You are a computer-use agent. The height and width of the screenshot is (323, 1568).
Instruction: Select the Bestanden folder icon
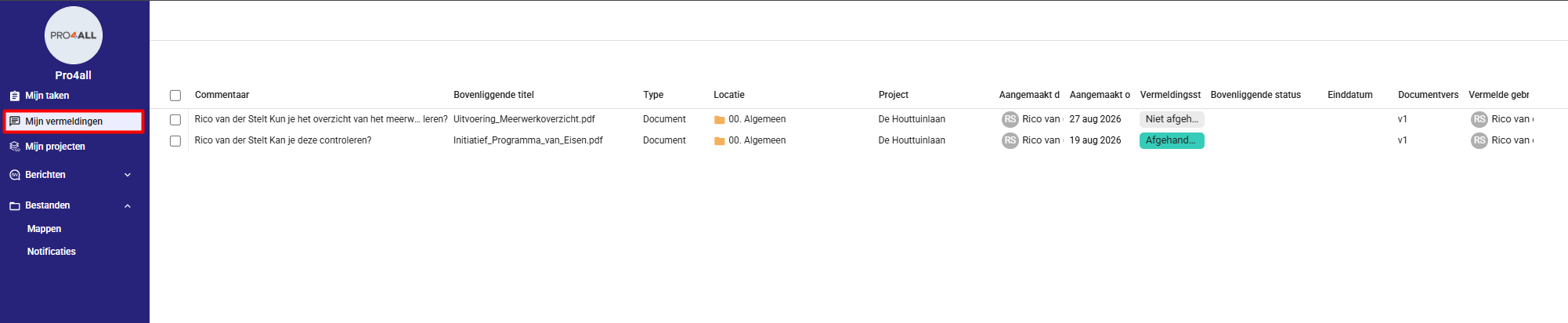[x=15, y=205]
